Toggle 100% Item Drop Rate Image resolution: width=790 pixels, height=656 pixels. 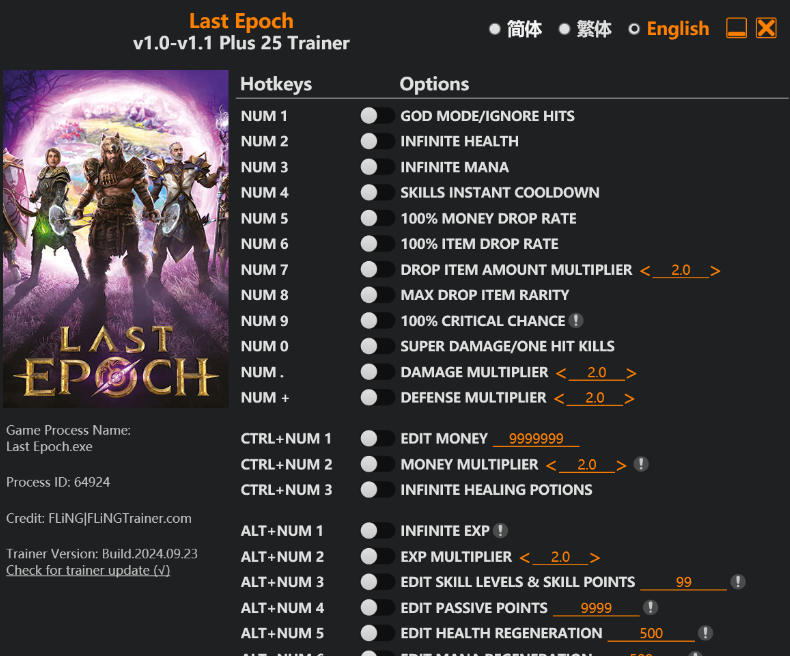pos(377,244)
